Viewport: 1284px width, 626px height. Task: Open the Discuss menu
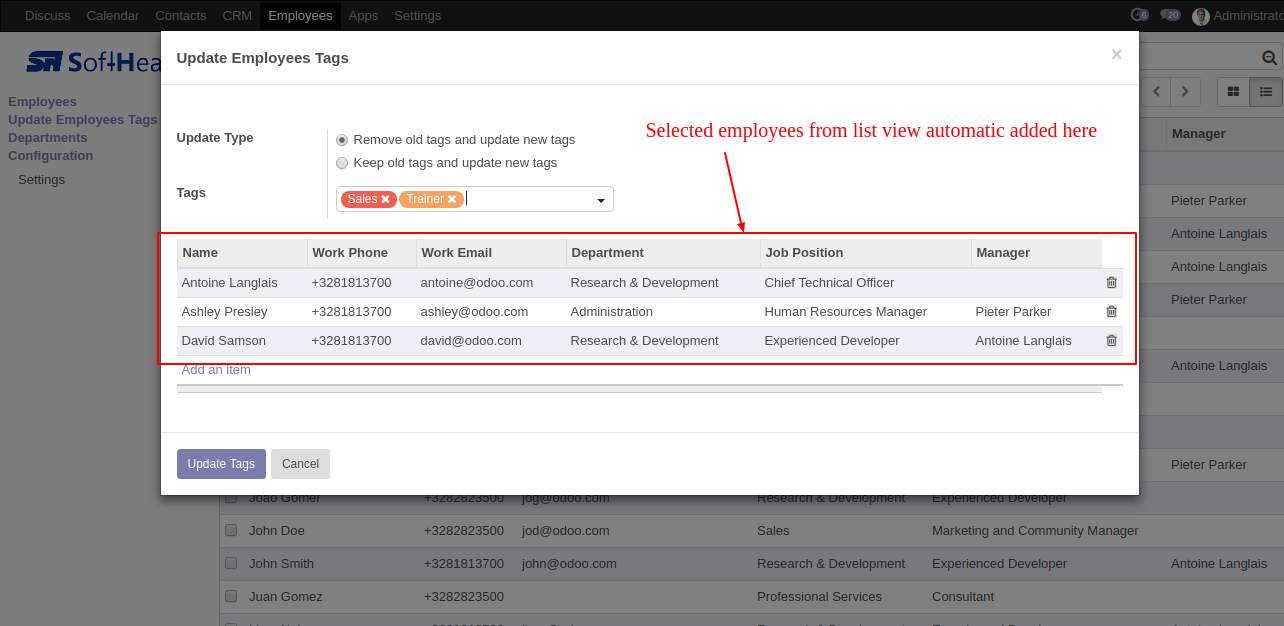[48, 15]
